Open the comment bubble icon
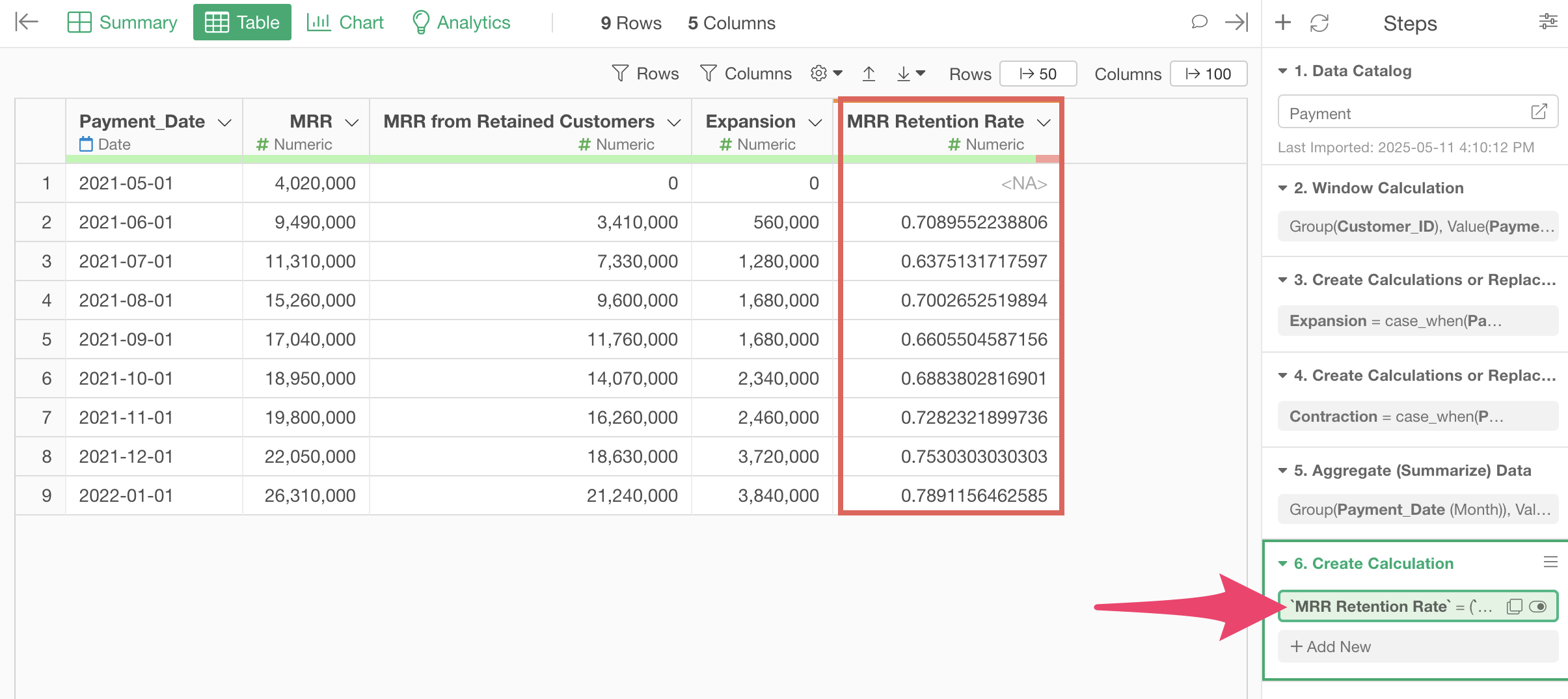Image resolution: width=1568 pixels, height=699 pixels. click(x=1199, y=22)
